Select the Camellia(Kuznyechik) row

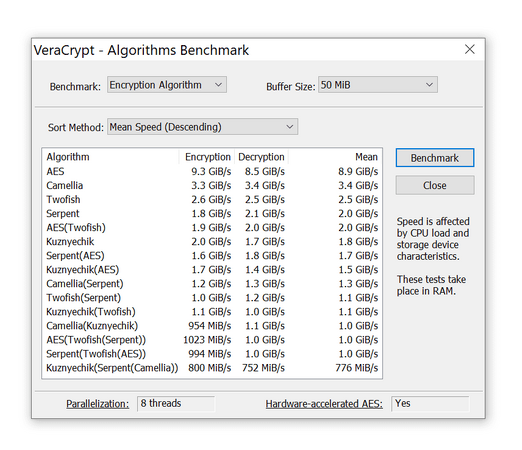tap(212, 325)
